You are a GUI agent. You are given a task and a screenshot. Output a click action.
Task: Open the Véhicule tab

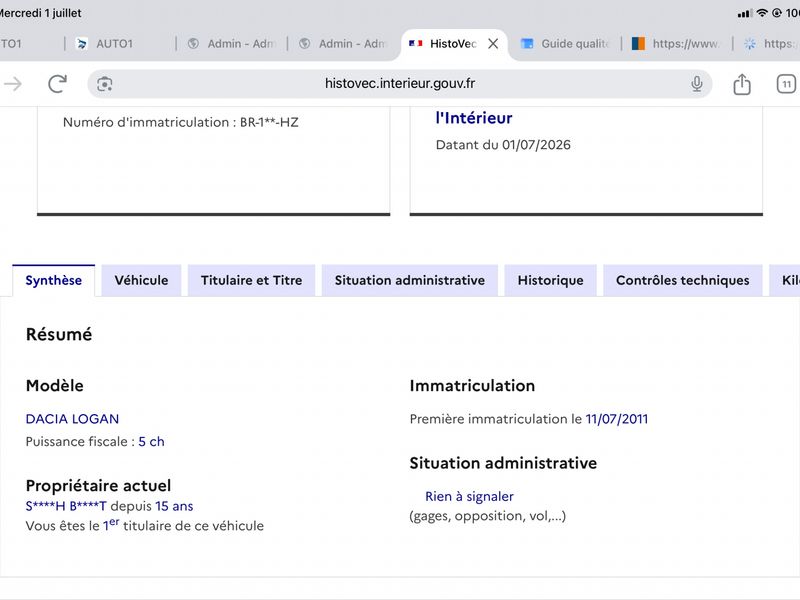click(x=141, y=280)
